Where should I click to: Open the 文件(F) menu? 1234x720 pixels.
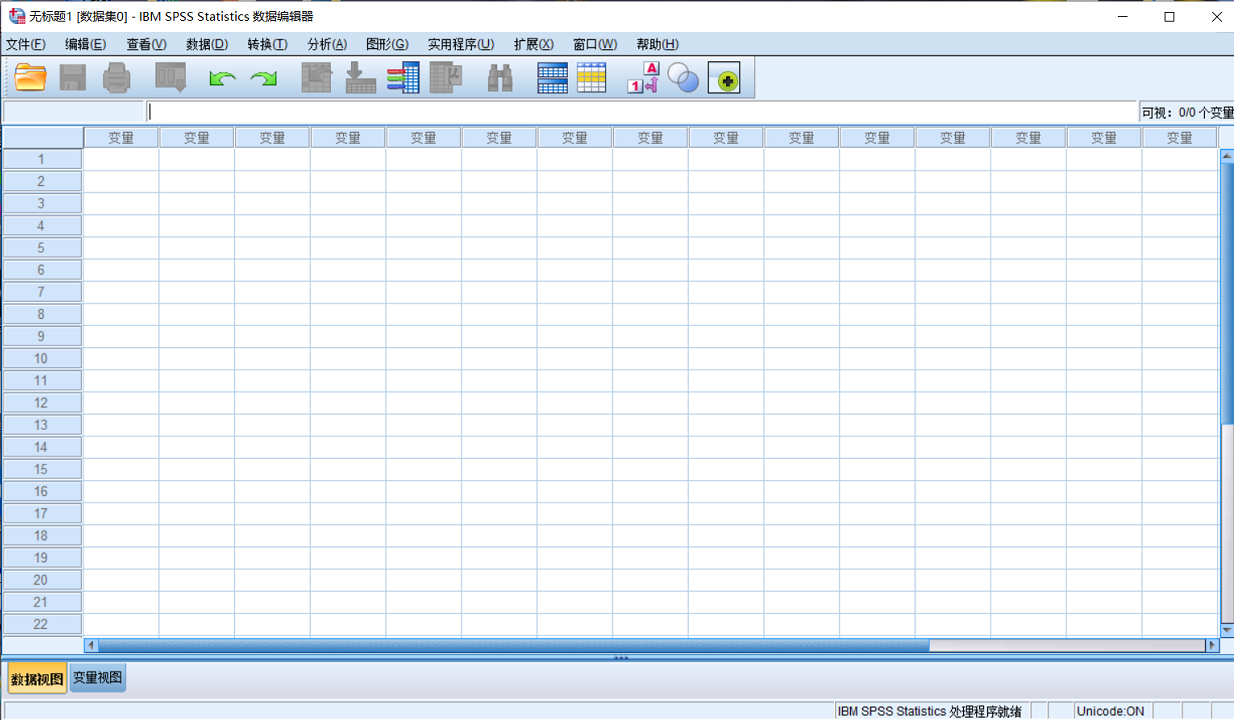[25, 44]
